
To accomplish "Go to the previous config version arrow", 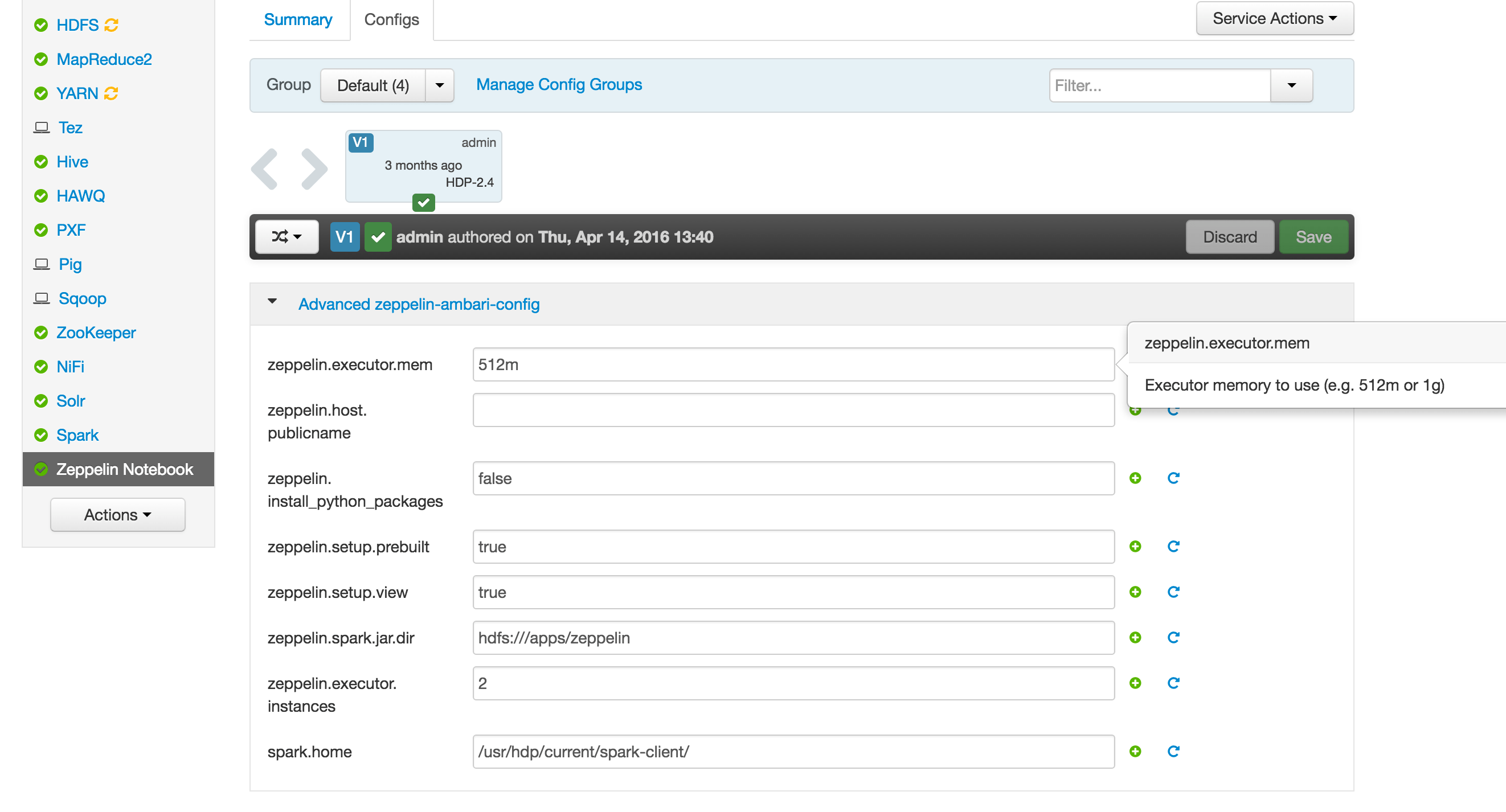I will coord(264,169).
